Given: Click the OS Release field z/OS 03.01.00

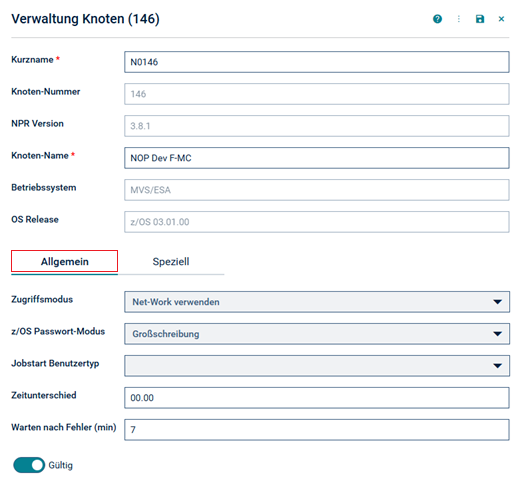Looking at the screenshot, I should [x=317, y=222].
